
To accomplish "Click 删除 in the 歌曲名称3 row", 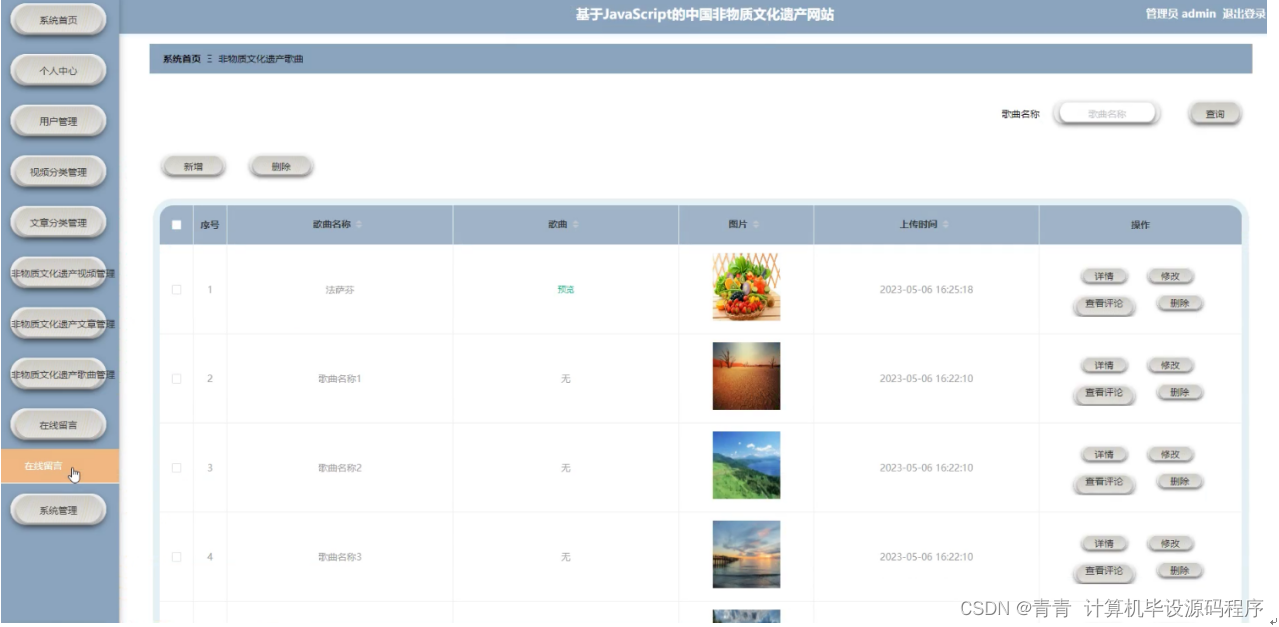I will (1179, 571).
